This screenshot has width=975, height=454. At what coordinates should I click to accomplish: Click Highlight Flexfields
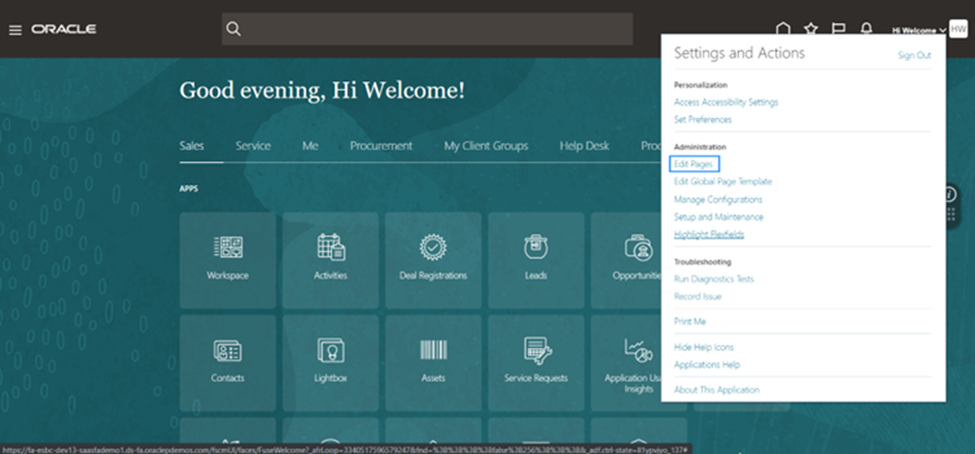click(x=709, y=234)
